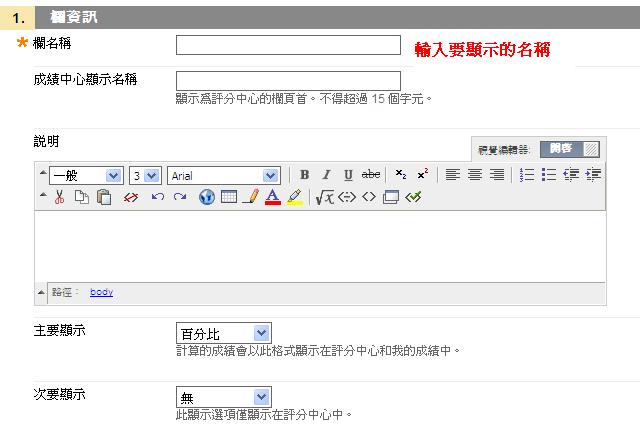Apply strikethrough with the abc icon
Viewport: 640px width, 427px height.
[x=370, y=175]
